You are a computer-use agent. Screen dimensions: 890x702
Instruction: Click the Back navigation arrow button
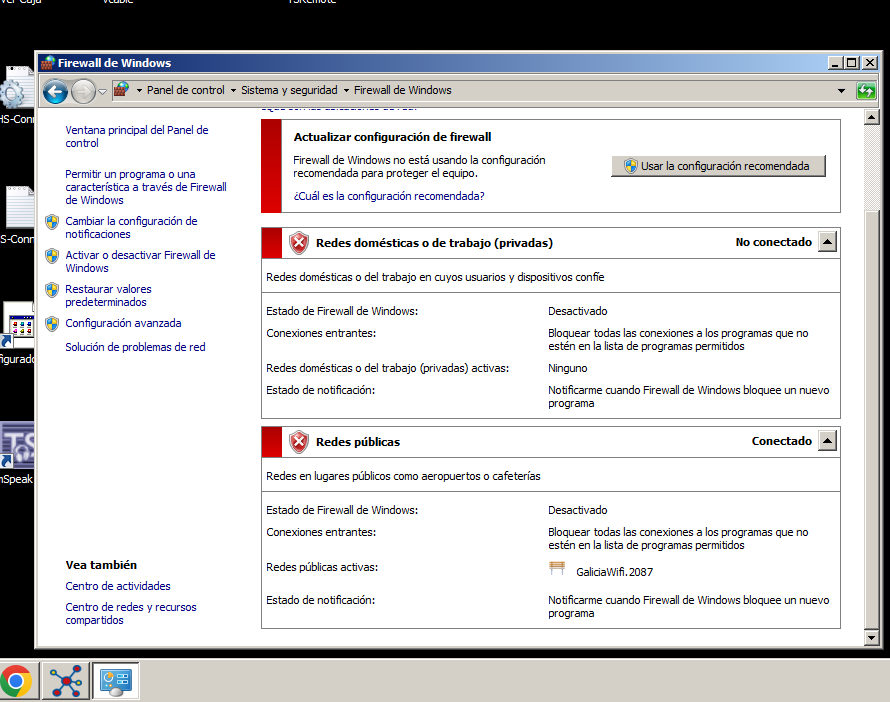[x=55, y=91]
